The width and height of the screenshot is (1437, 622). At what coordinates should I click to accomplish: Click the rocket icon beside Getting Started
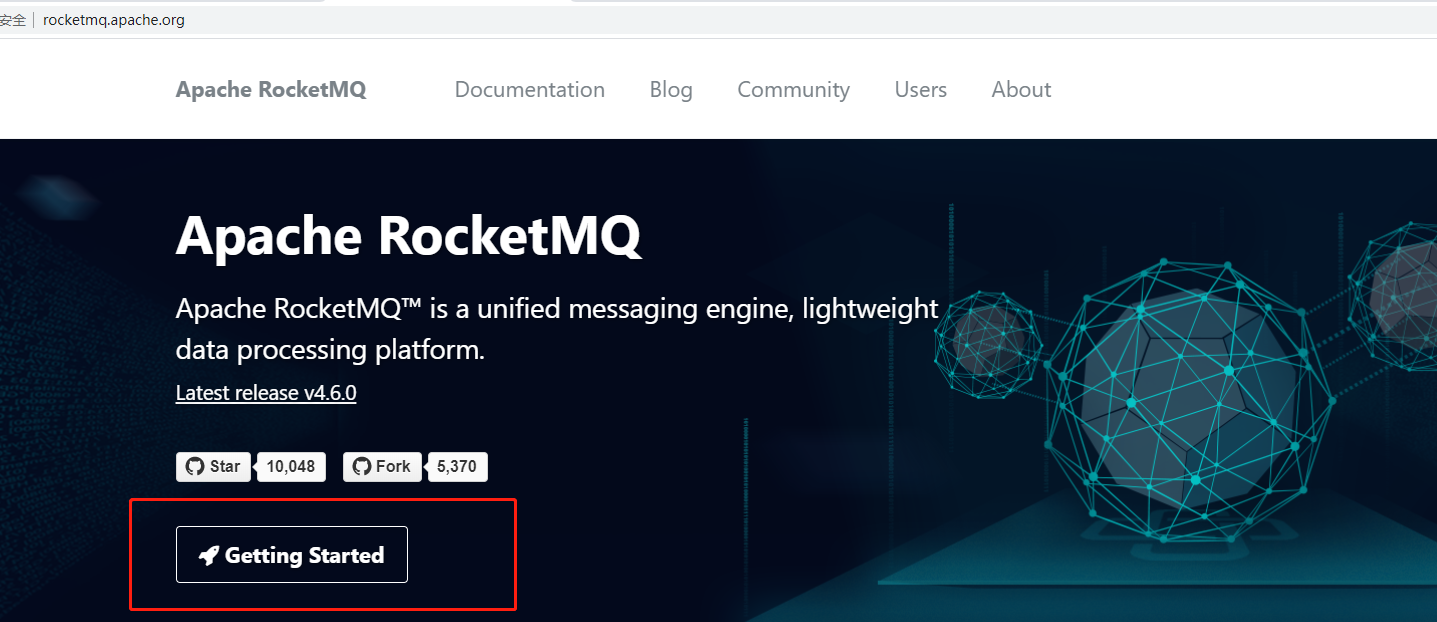point(209,556)
